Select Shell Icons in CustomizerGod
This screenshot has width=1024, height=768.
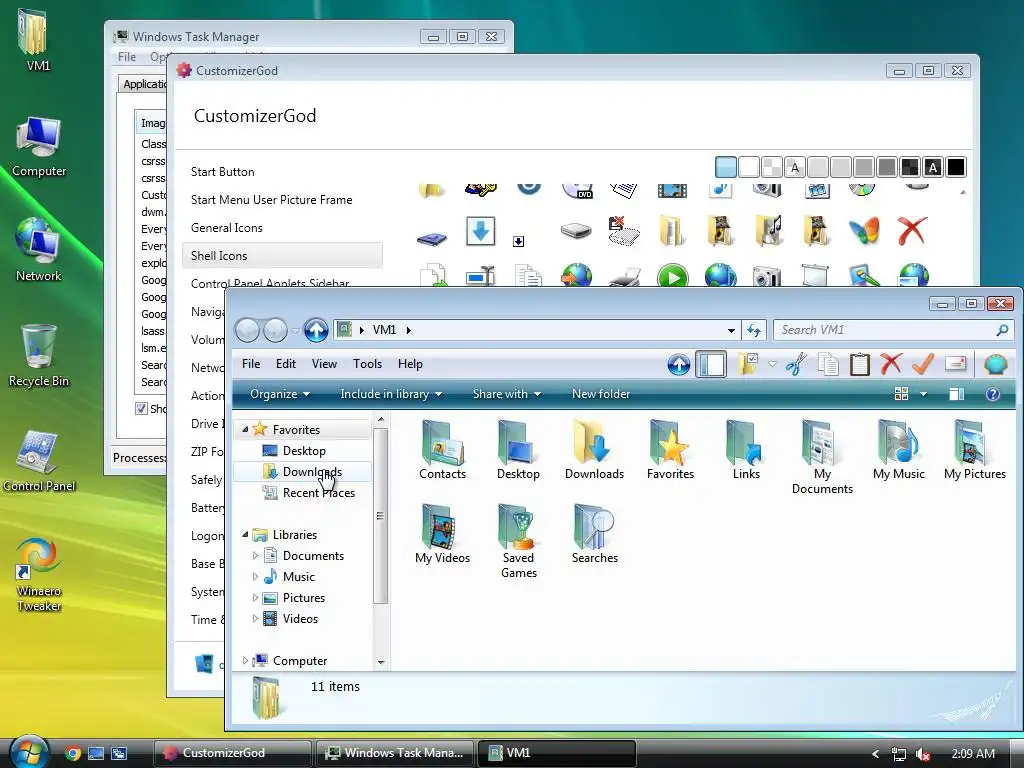282,255
